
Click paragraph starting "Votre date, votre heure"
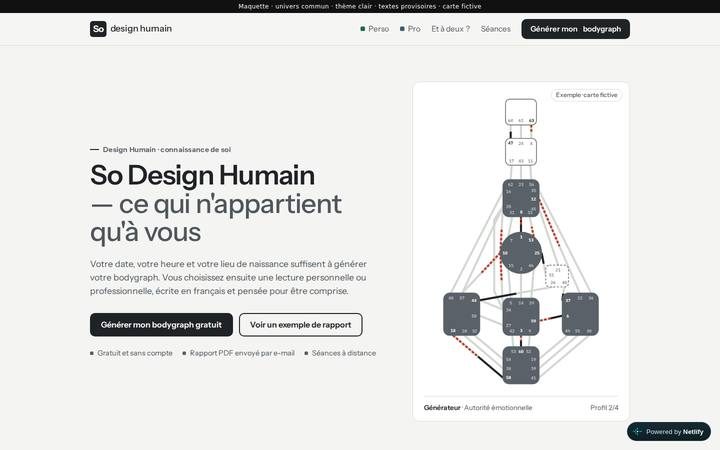point(228,277)
